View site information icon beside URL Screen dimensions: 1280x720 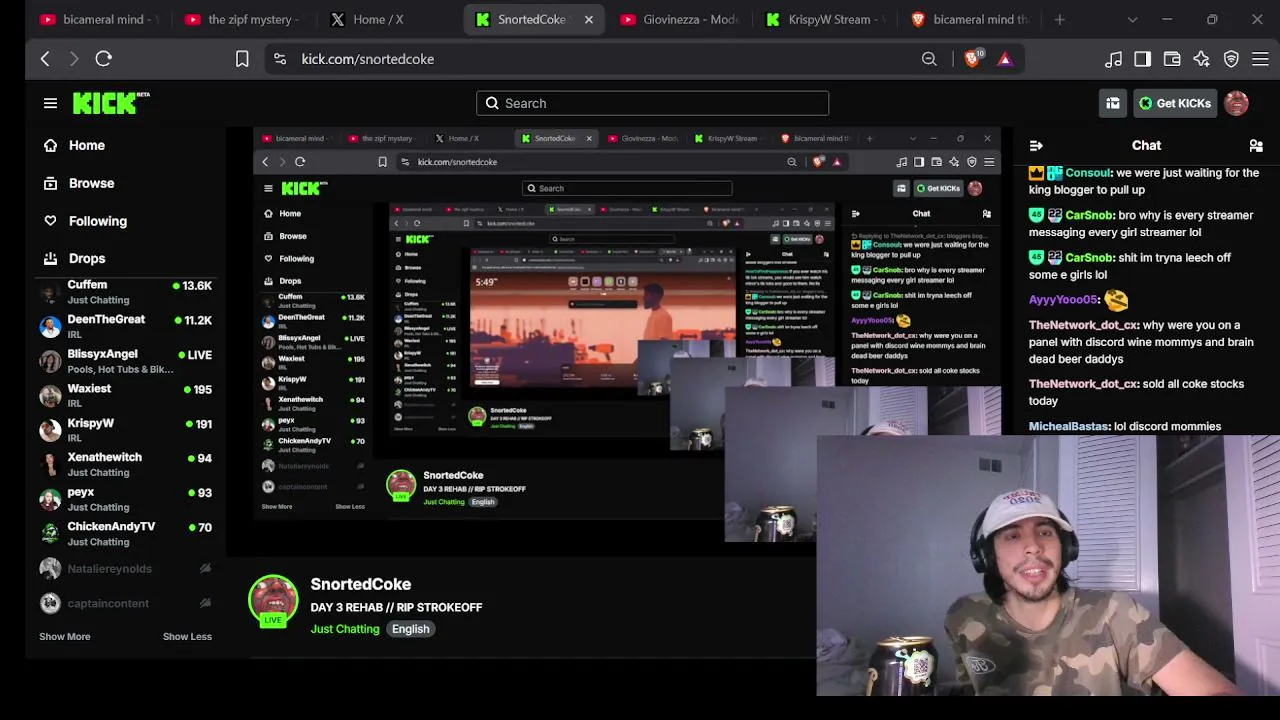pyautogui.click(x=280, y=59)
